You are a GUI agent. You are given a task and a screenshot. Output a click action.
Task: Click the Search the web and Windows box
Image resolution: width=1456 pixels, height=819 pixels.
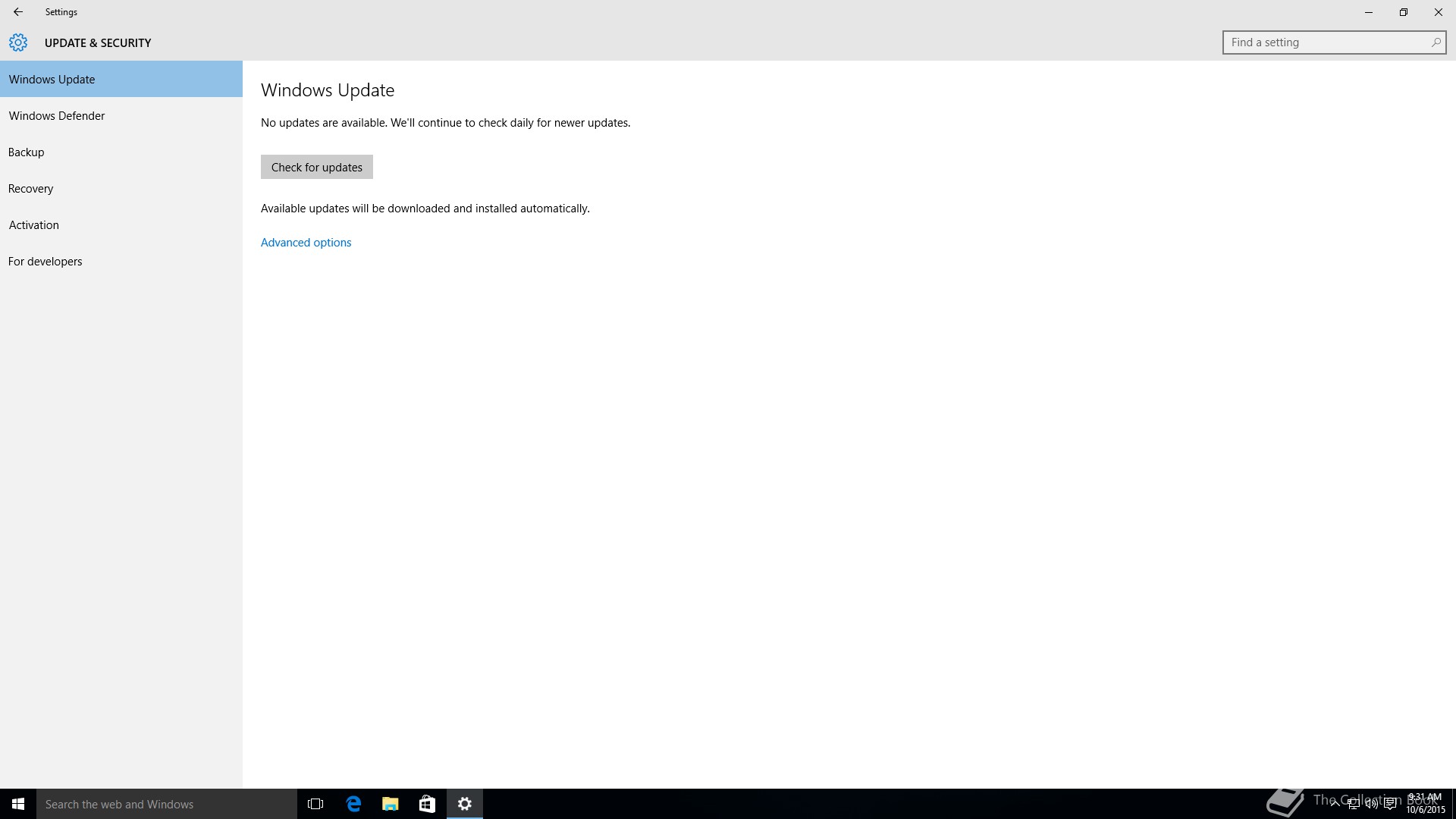167,804
